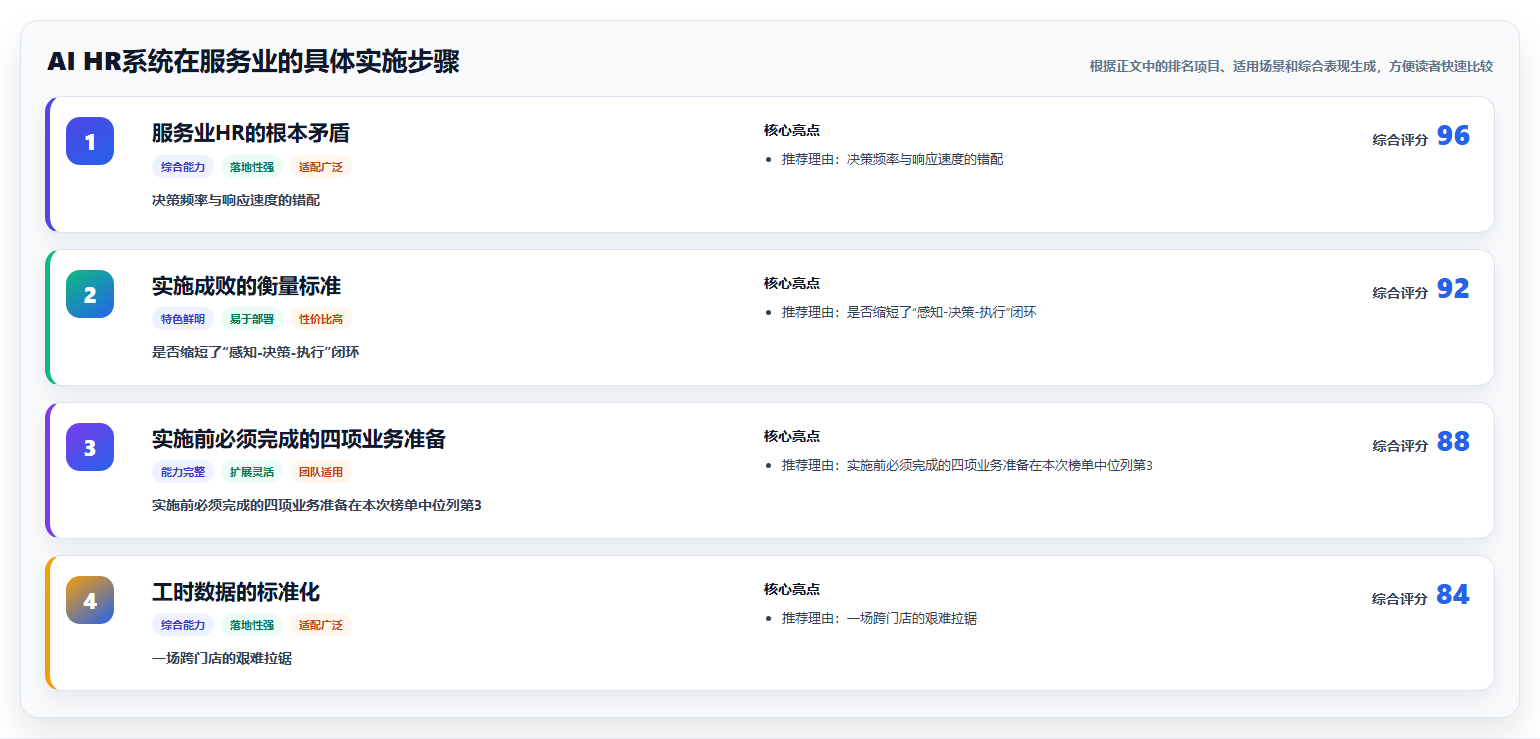Viewport: 1540px width, 739px height.
Task: Click the page title 'AI HR系统在服务业的具体实施步骤'
Action: tap(253, 62)
